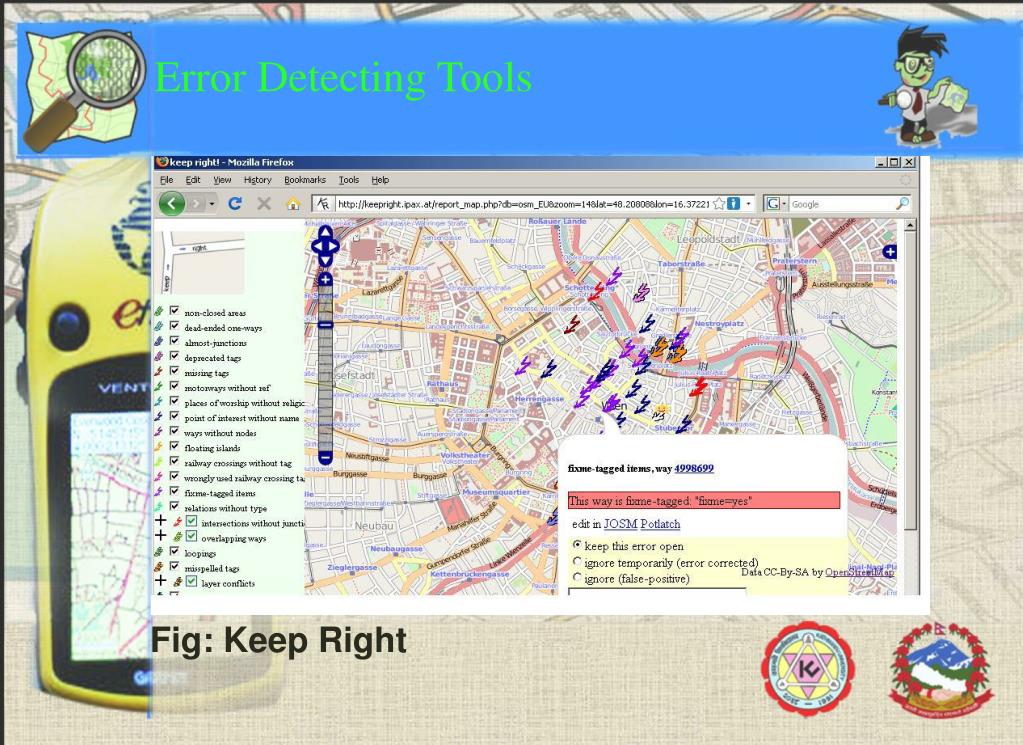Toggle the layer conflicts checkbox
Screen dimensions: 1023x745
tap(191, 581)
